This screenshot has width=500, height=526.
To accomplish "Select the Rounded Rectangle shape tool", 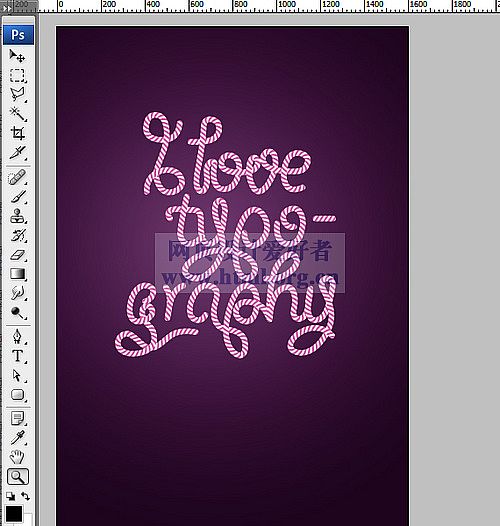I will click(17, 395).
